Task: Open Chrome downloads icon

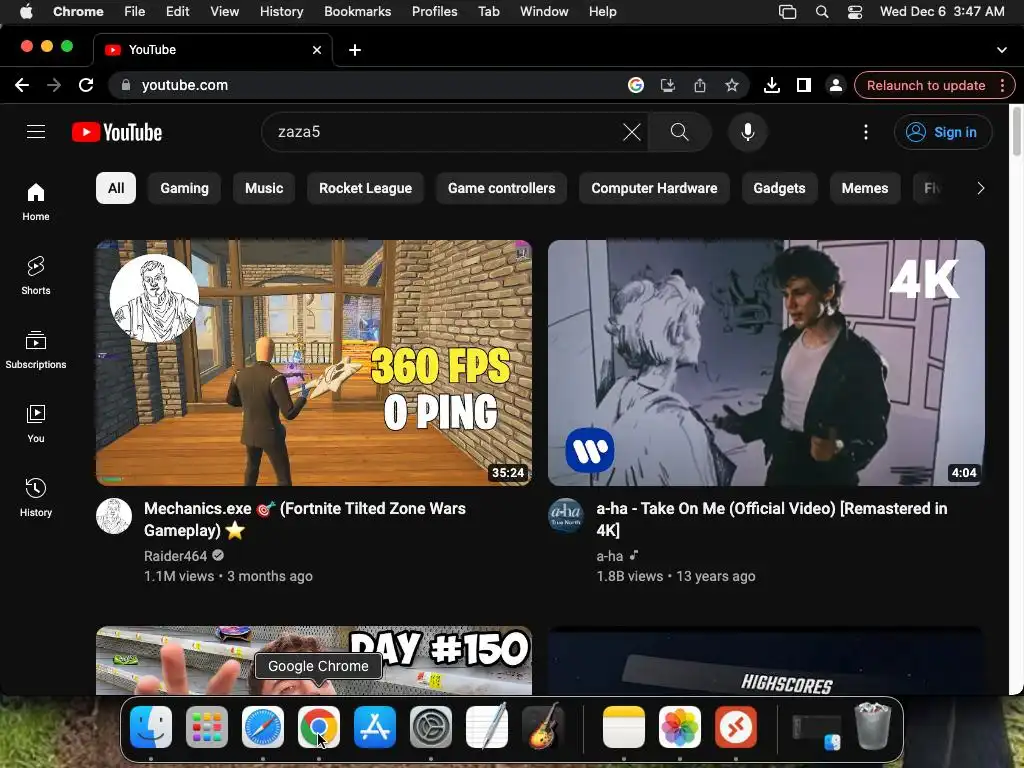Action: click(772, 85)
